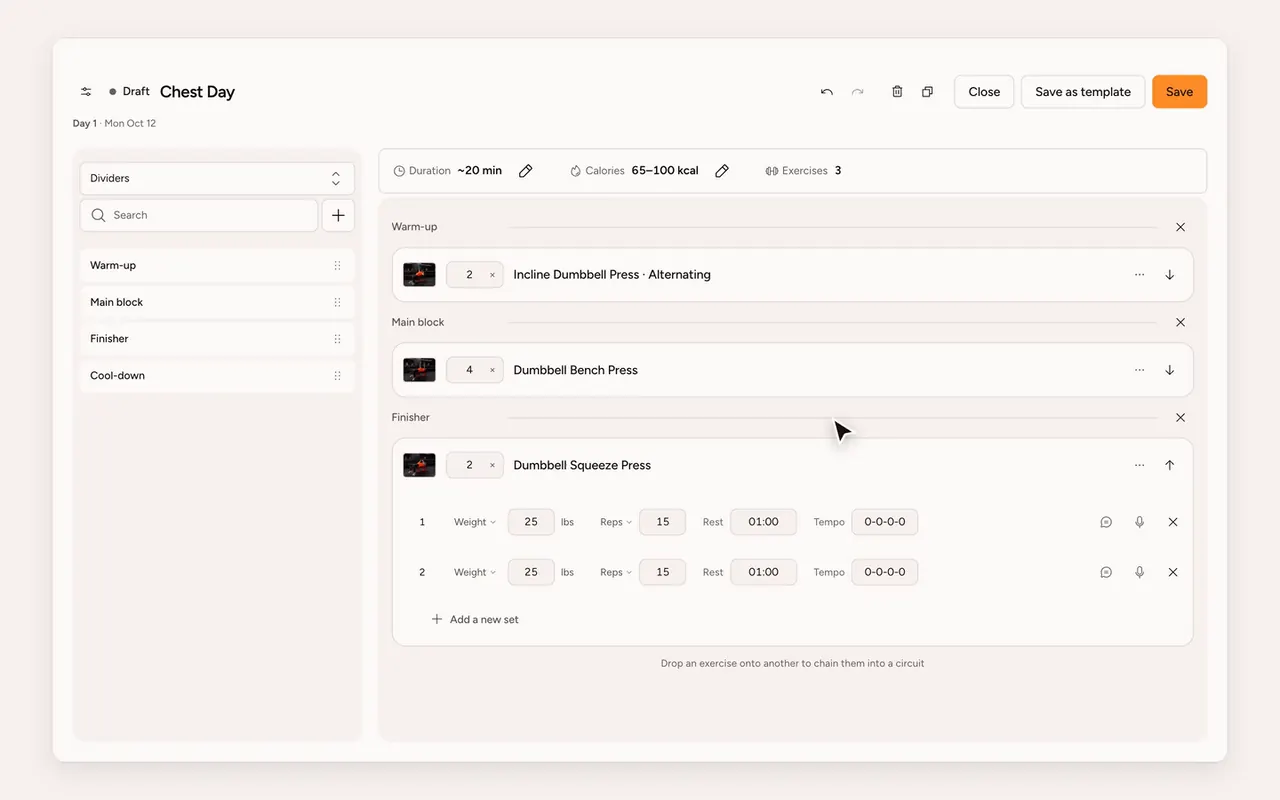1280x800 pixels.
Task: Remove the Finisher divider
Action: click(1180, 417)
